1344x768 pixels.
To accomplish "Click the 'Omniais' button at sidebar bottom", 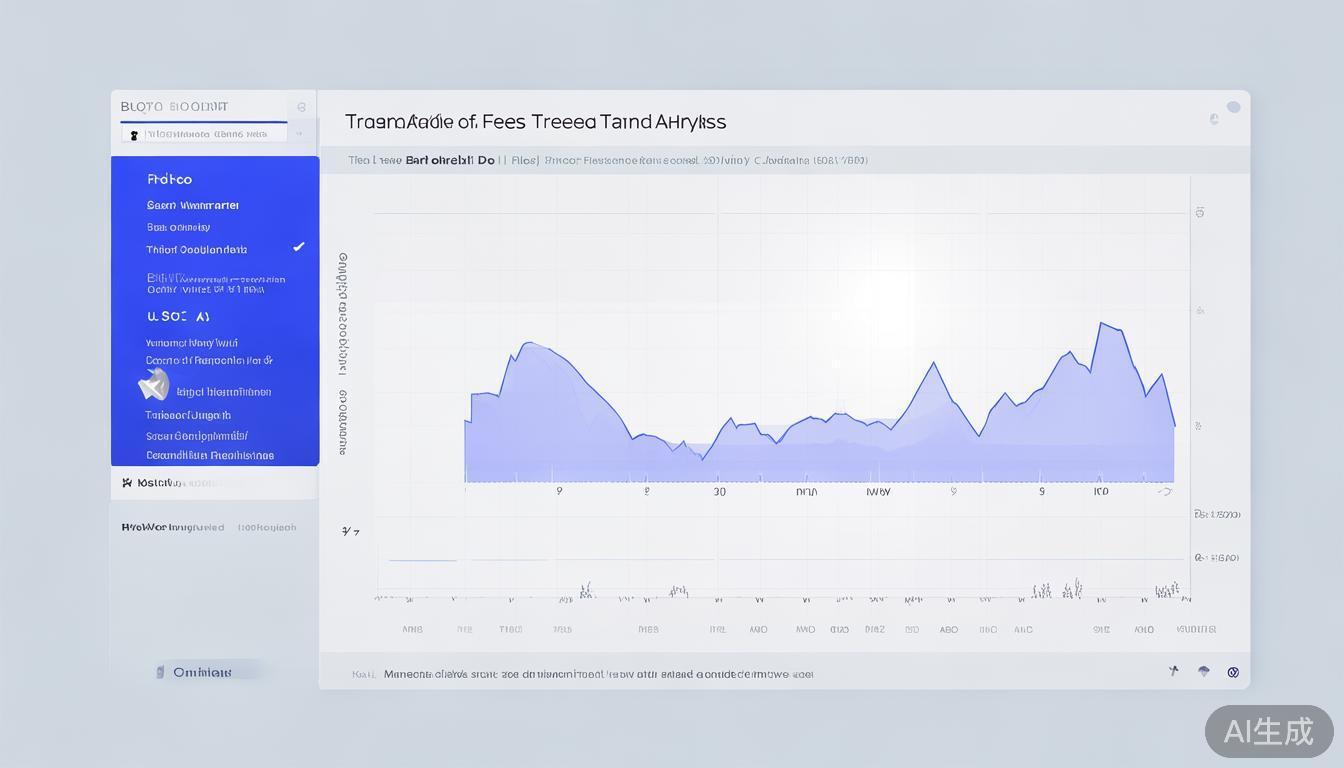I will [201, 672].
